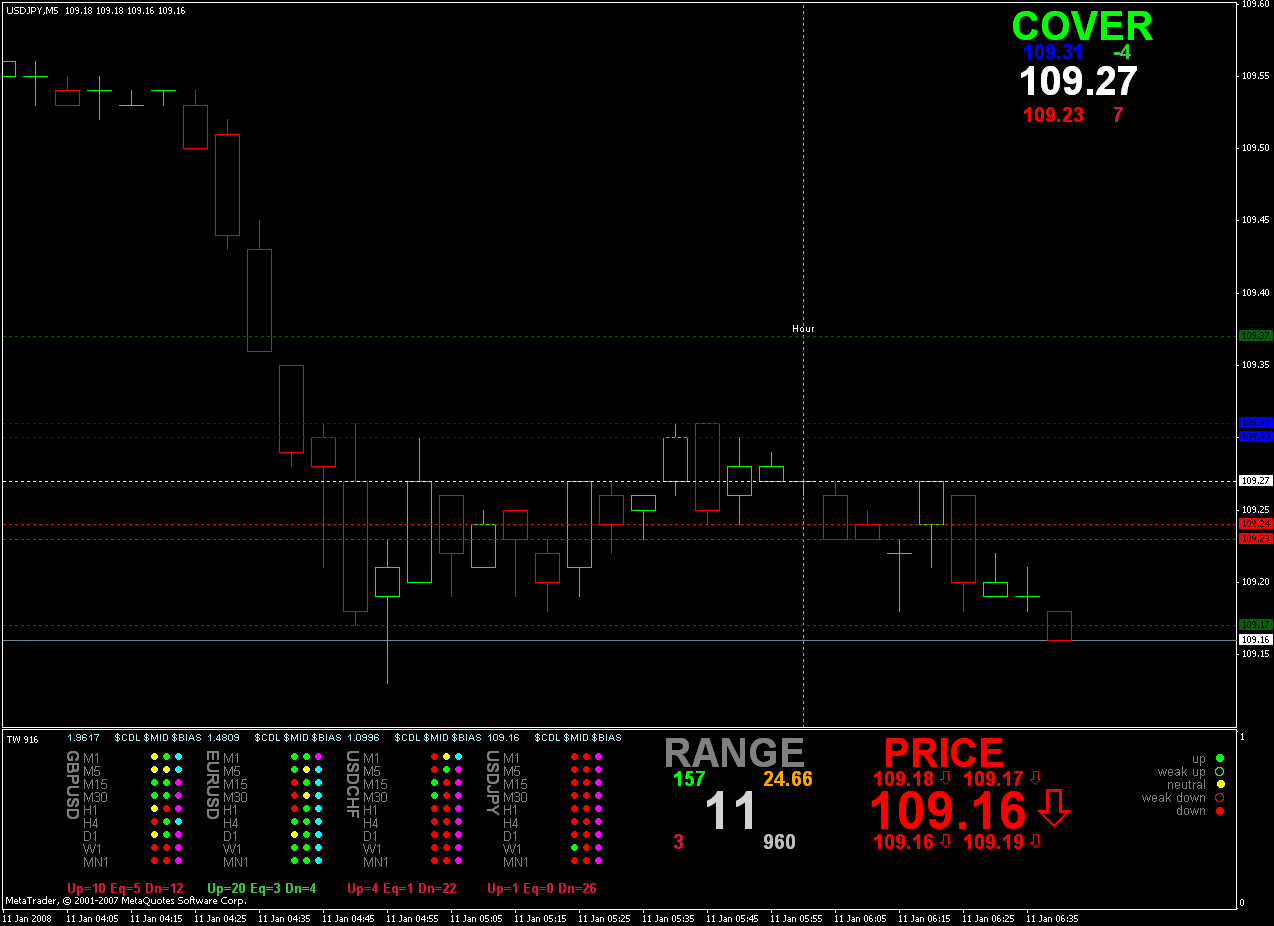Click the small arrow next to 109.19
Screen dimensions: 1274x926
point(1035,841)
